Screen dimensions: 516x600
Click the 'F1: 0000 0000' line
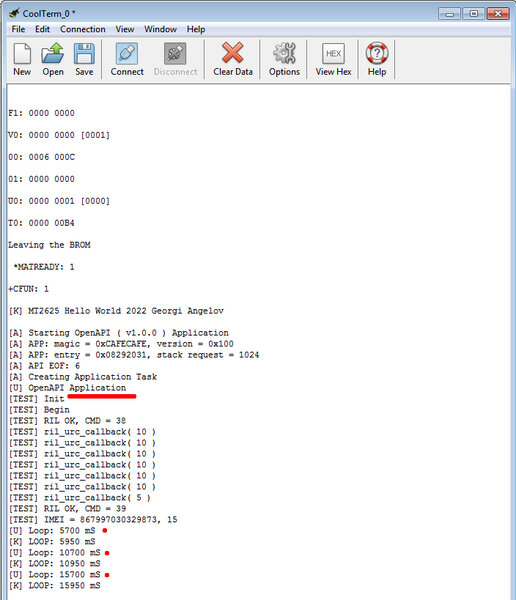click(41, 113)
